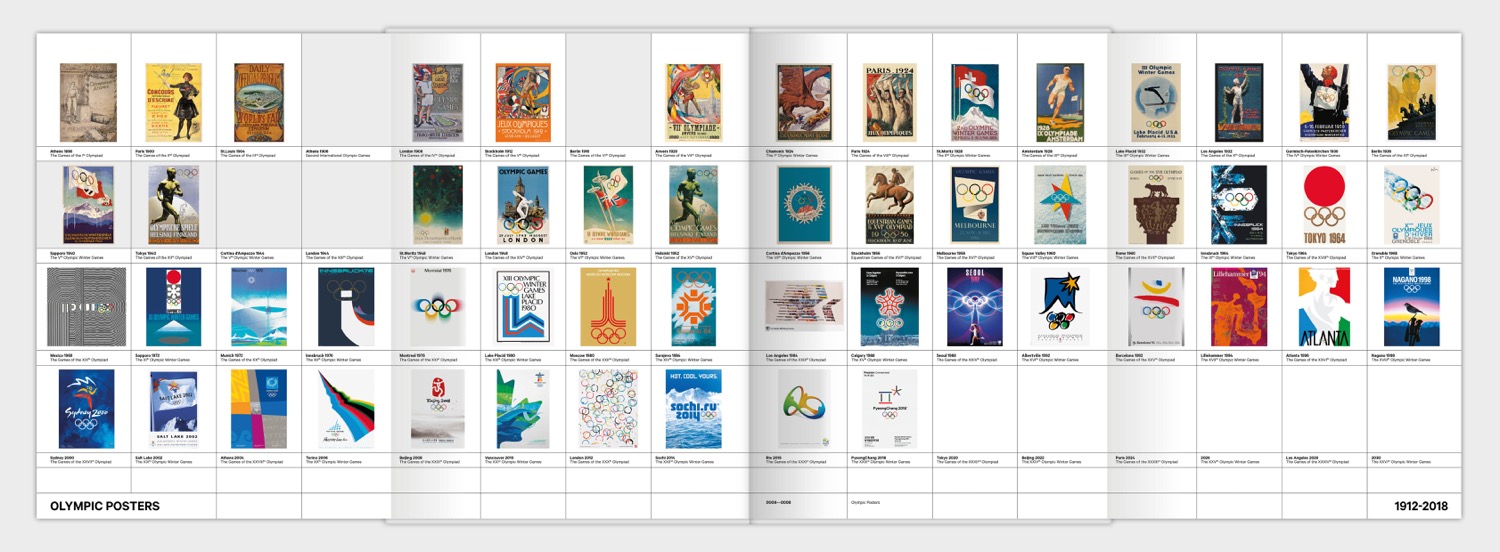Select the Helsinki 1952 runner poster
The image size is (1500, 552).
(694, 205)
